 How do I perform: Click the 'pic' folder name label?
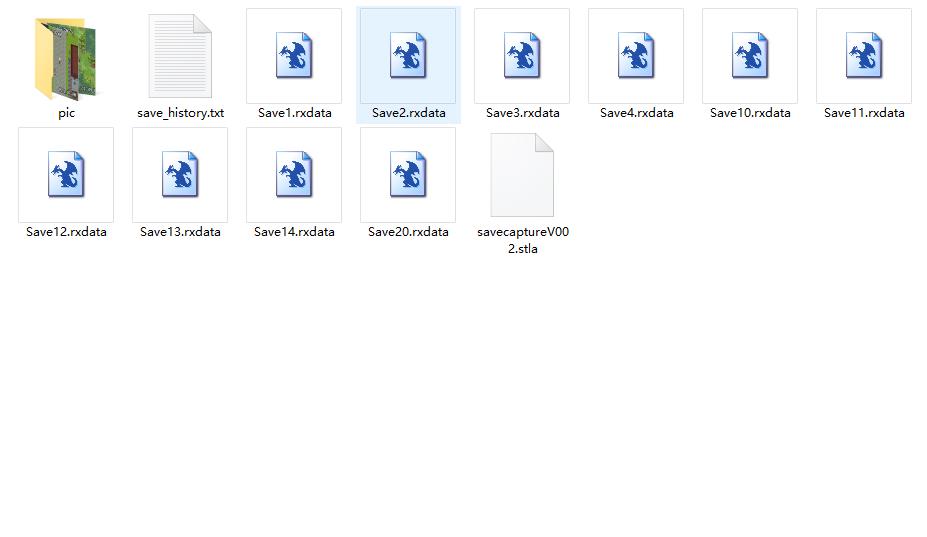pos(66,114)
